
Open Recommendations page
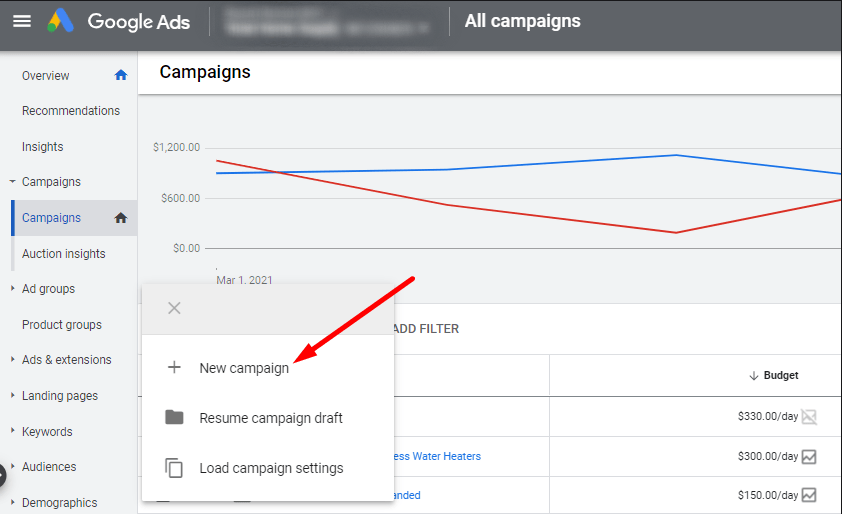click(x=71, y=111)
